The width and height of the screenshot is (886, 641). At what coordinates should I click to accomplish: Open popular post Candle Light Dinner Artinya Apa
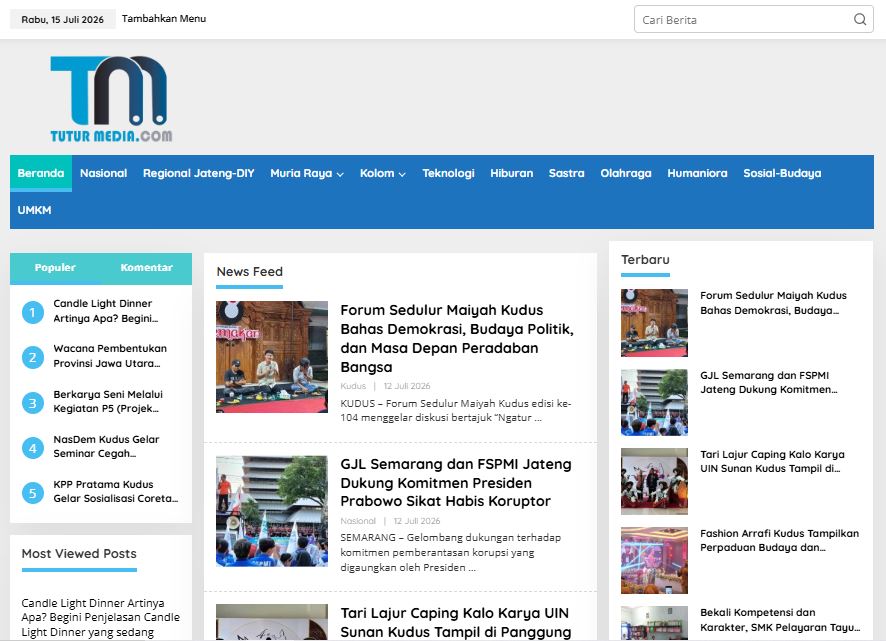tap(106, 311)
